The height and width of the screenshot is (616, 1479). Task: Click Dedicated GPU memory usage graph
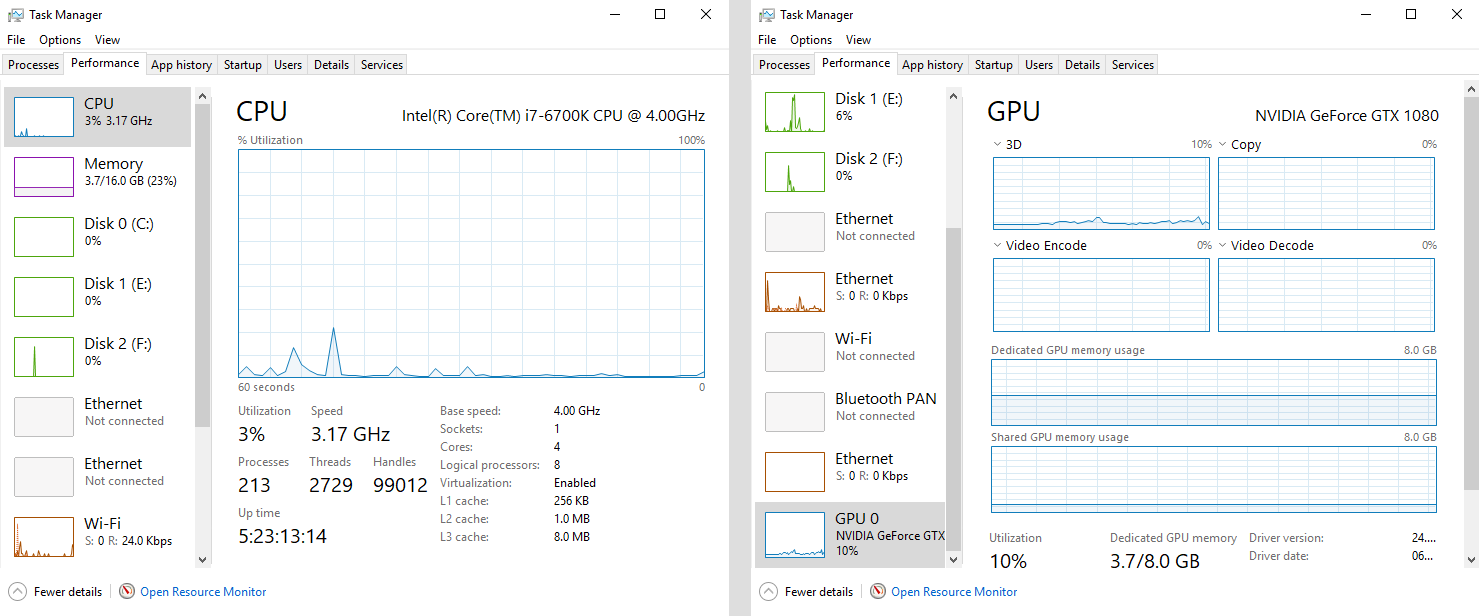(1214, 392)
